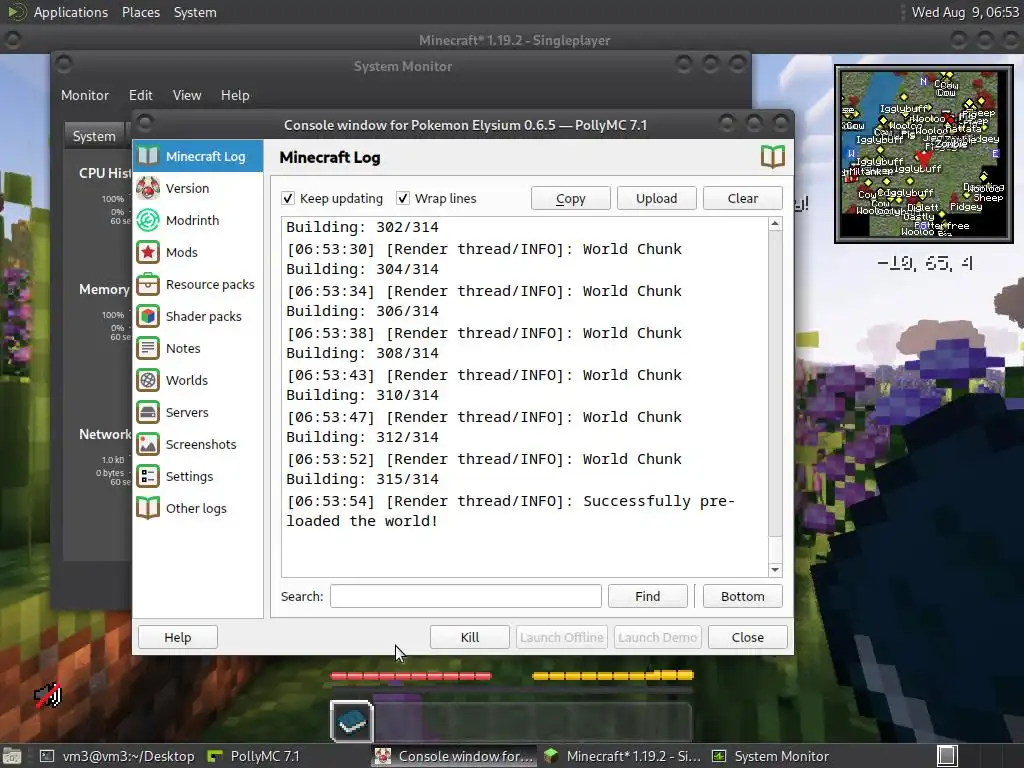
Task: Click the Other logs book icon
Action: (148, 508)
